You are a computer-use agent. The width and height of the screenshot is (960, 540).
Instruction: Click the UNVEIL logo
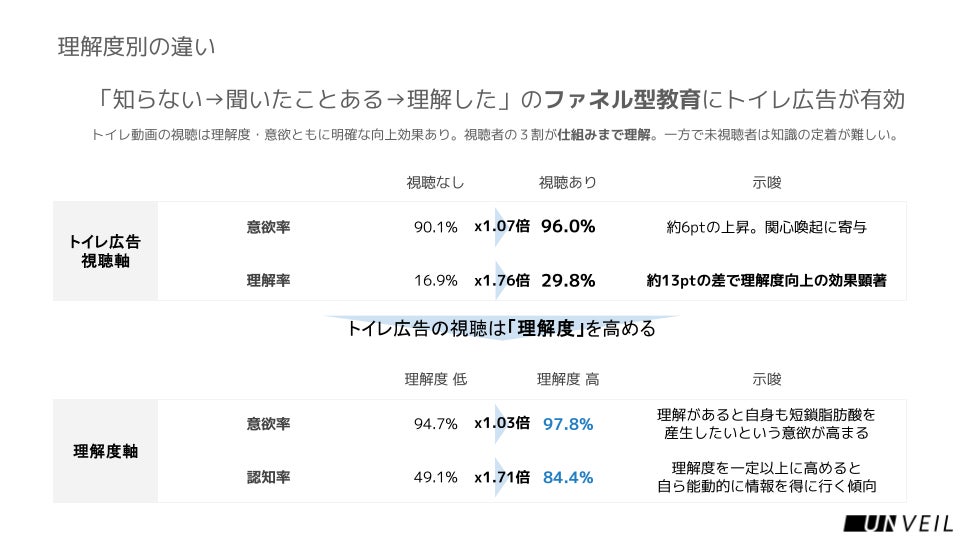(x=898, y=522)
